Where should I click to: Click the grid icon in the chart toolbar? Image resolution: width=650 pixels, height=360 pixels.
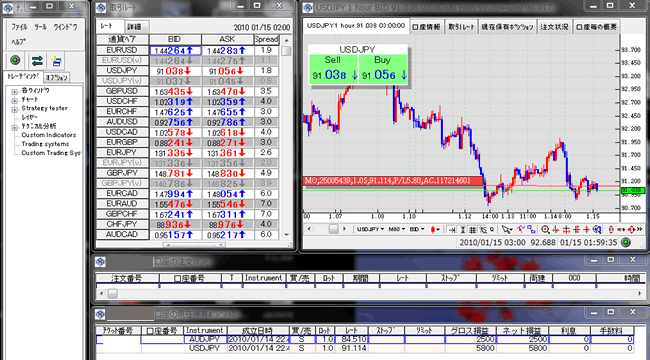(472, 230)
